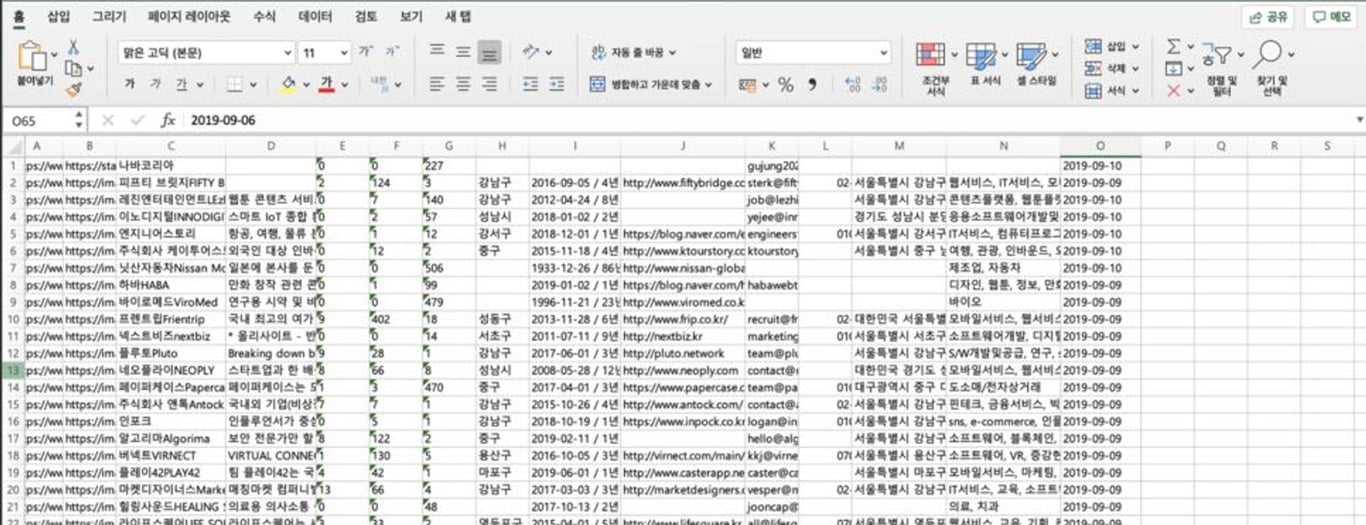Image resolution: width=1366 pixels, height=525 pixels.
Task: Open the Data (데이터) ribbon tab
Action: [315, 17]
